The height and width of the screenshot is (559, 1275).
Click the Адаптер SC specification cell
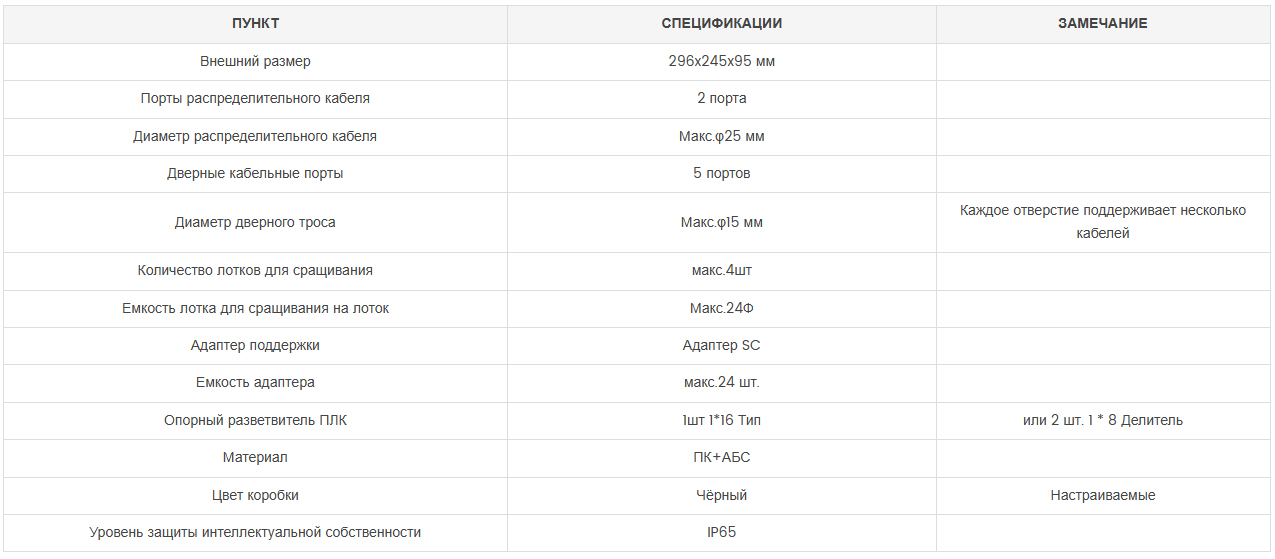[722, 346]
